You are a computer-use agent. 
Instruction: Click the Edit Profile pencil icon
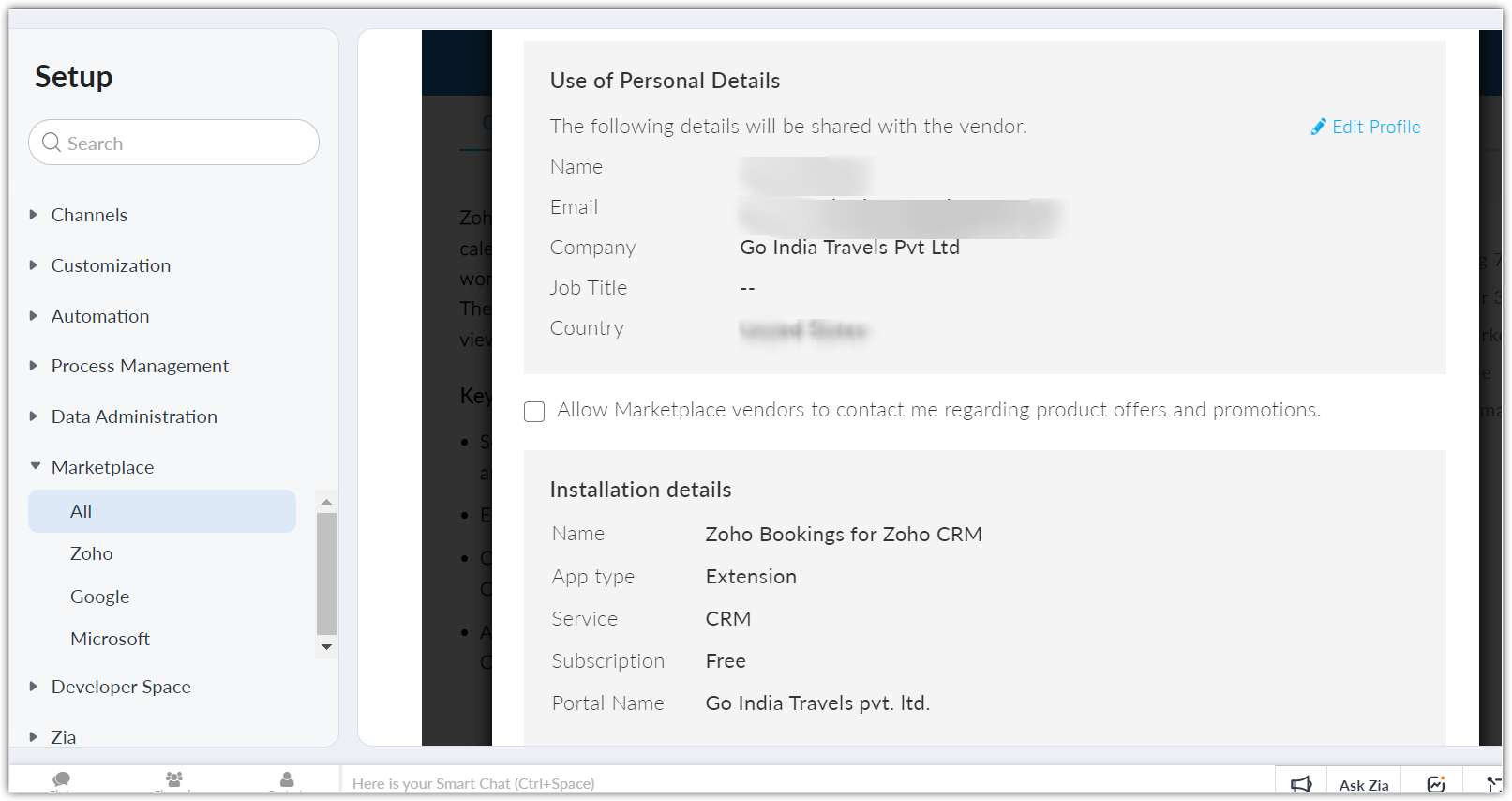point(1318,127)
